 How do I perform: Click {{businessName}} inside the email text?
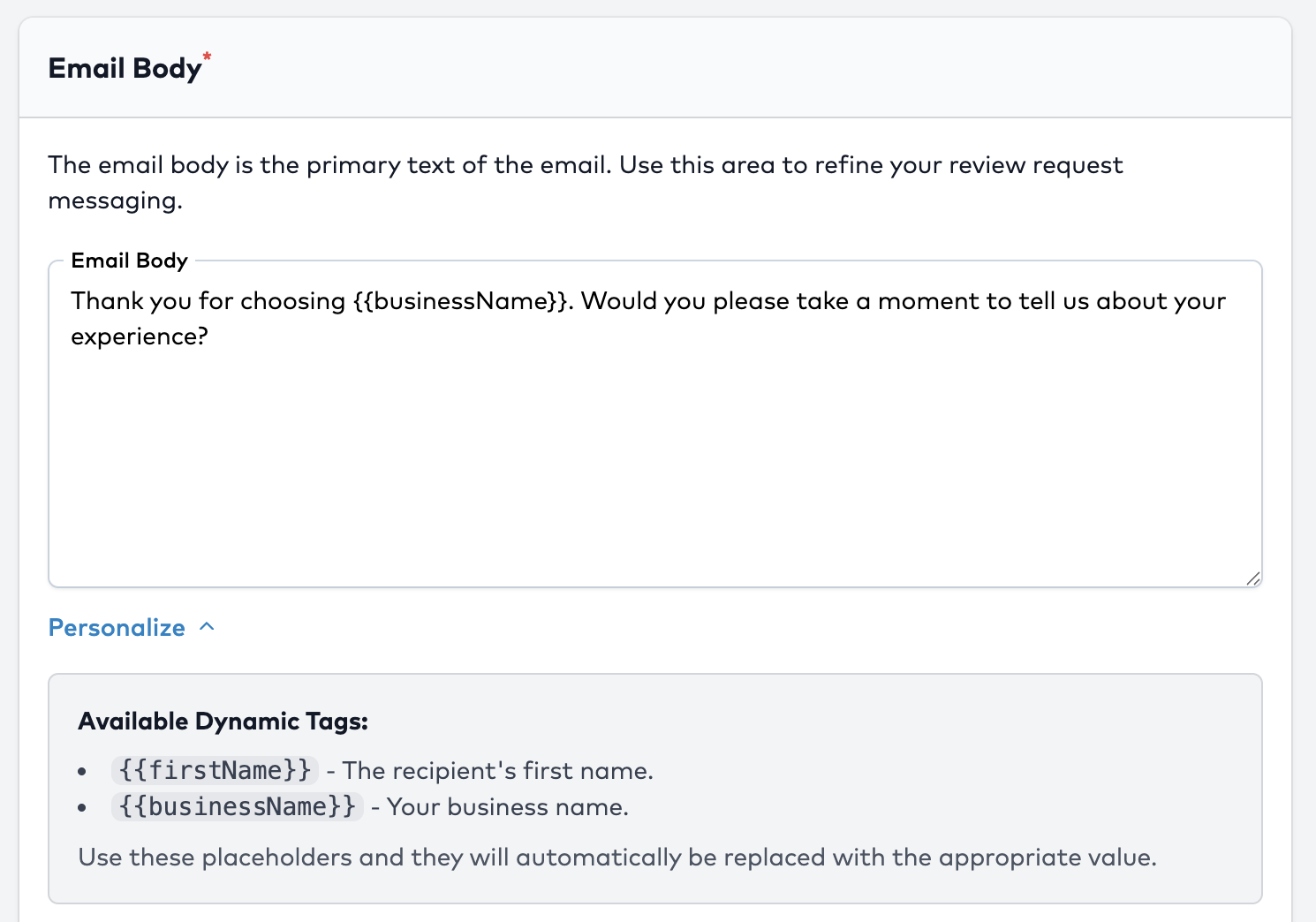459,301
